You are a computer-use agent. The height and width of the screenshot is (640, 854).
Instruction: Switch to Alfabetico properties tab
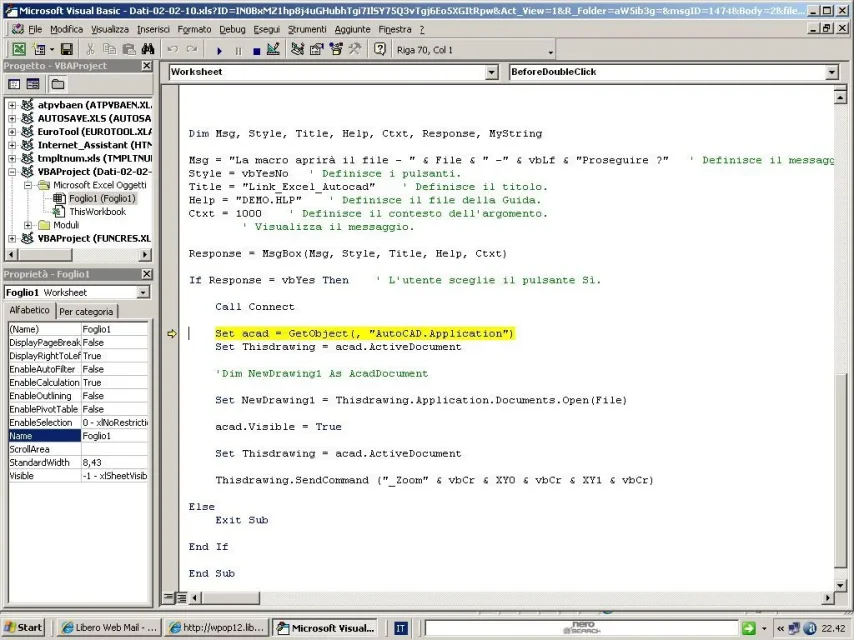coord(29,310)
